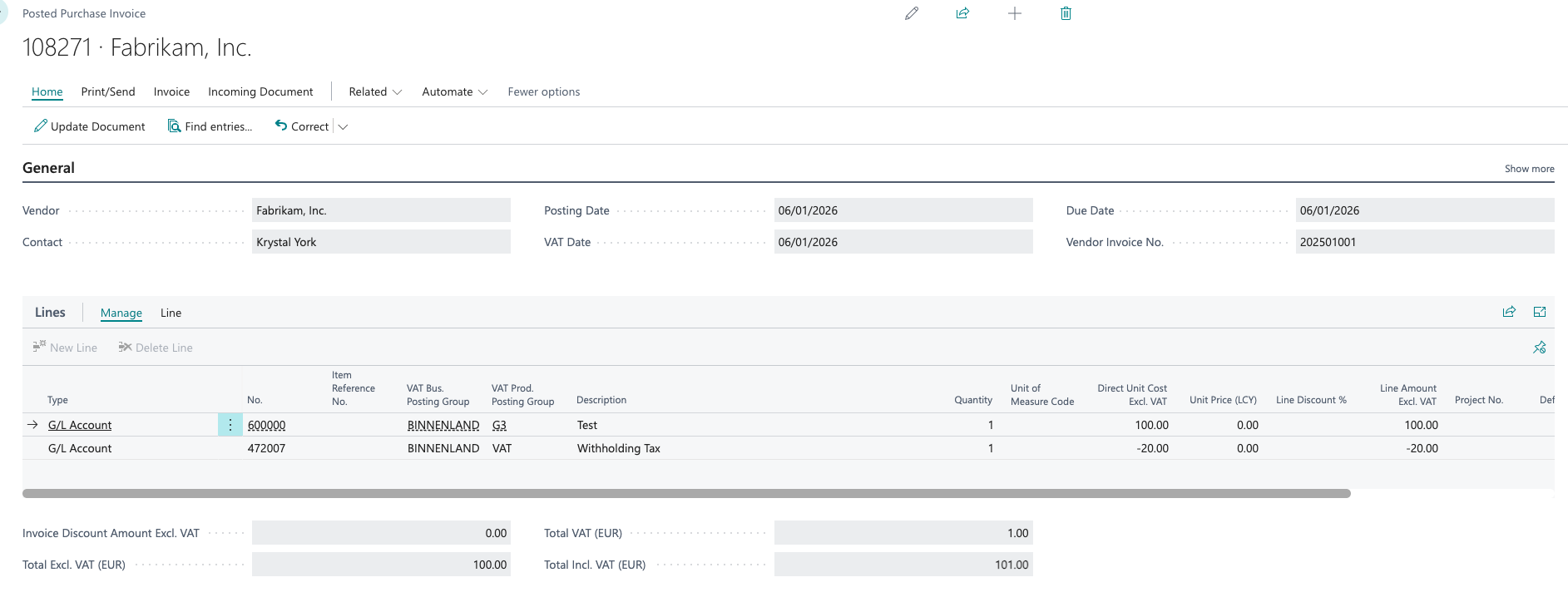Open the Print/Send menu
This screenshot has width=1568, height=602.
tap(108, 91)
